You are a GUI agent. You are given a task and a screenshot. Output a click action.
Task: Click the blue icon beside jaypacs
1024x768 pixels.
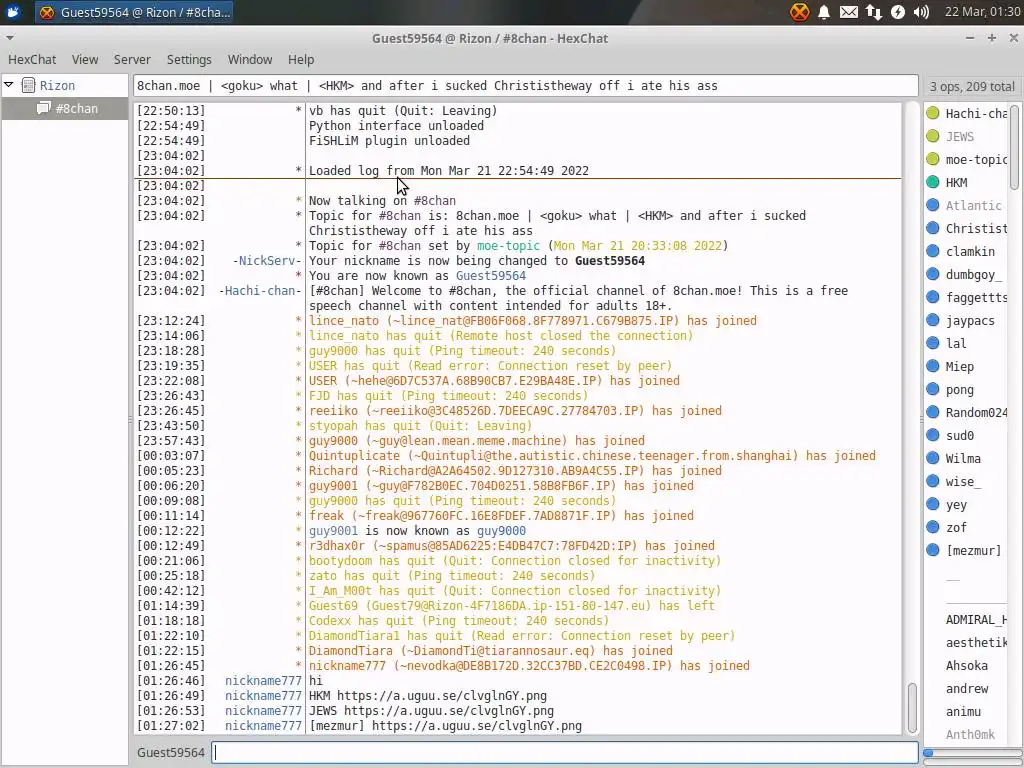933,320
